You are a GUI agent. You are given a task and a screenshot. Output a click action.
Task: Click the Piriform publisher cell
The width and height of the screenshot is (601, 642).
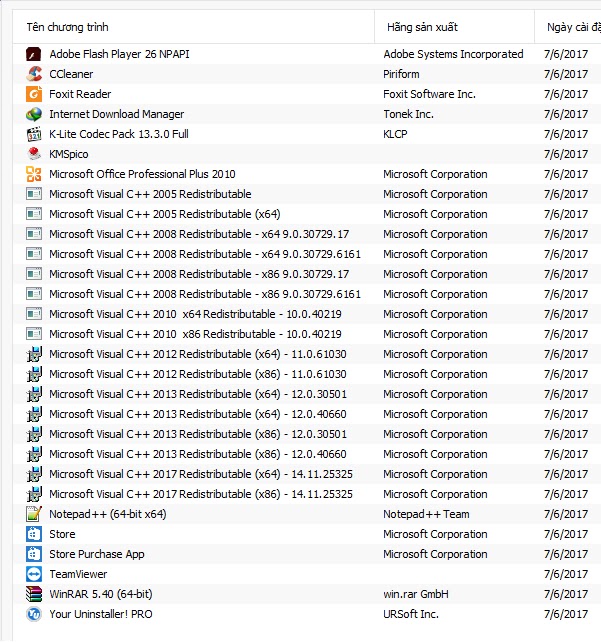(401, 74)
